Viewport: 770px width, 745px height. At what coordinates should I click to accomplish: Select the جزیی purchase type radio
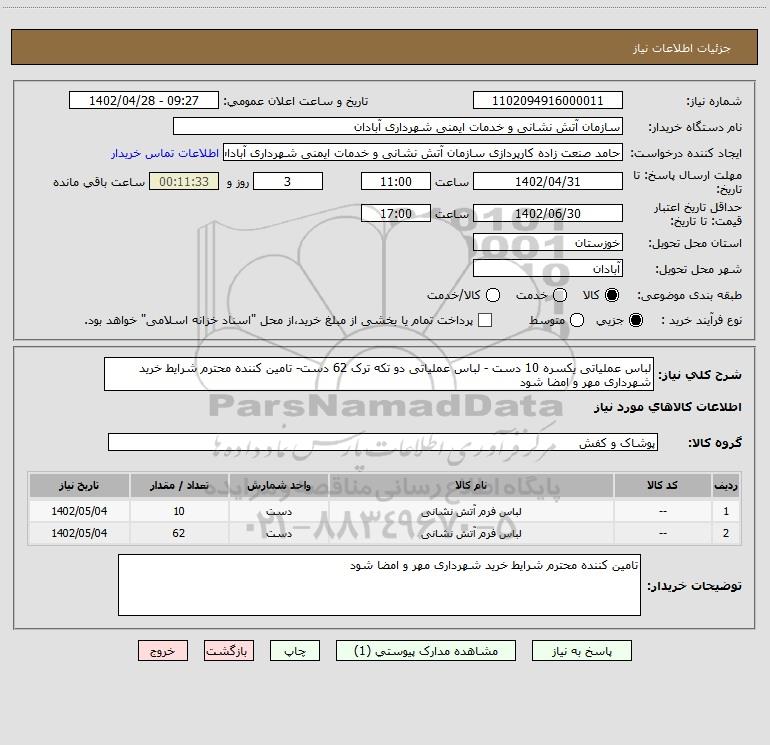636,320
